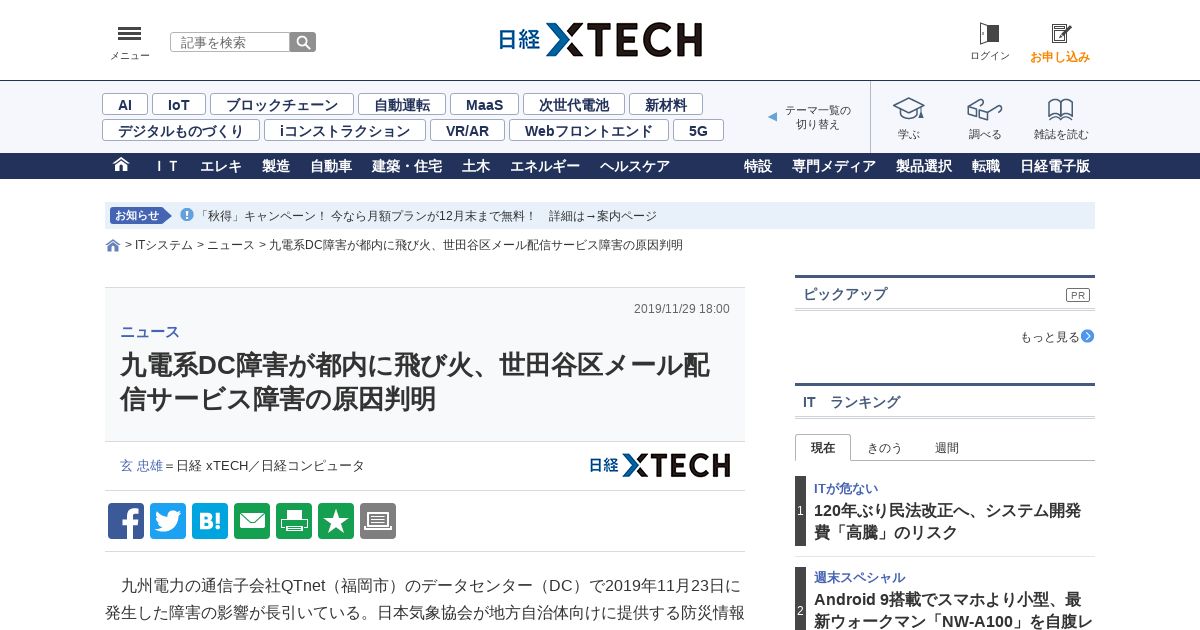The image size is (1200, 630).
Task: Open the 製造 navigation menu
Action: coord(276,166)
